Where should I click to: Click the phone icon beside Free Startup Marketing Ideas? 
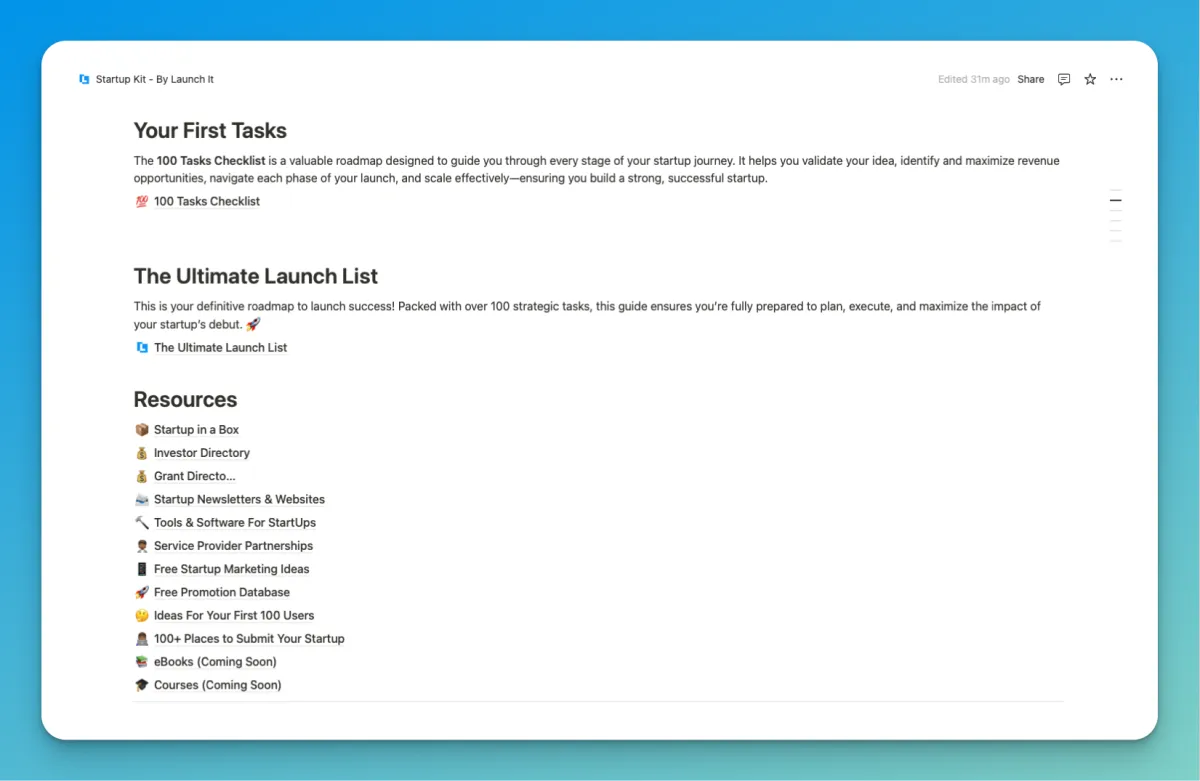[x=141, y=569]
